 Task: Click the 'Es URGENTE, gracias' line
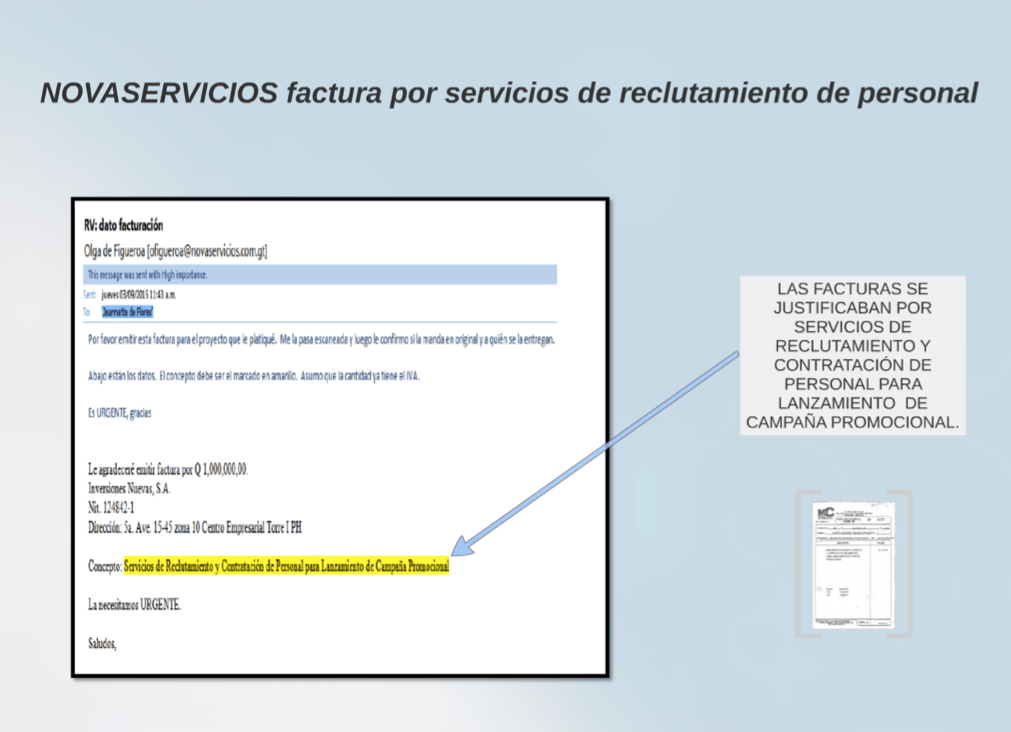point(119,413)
